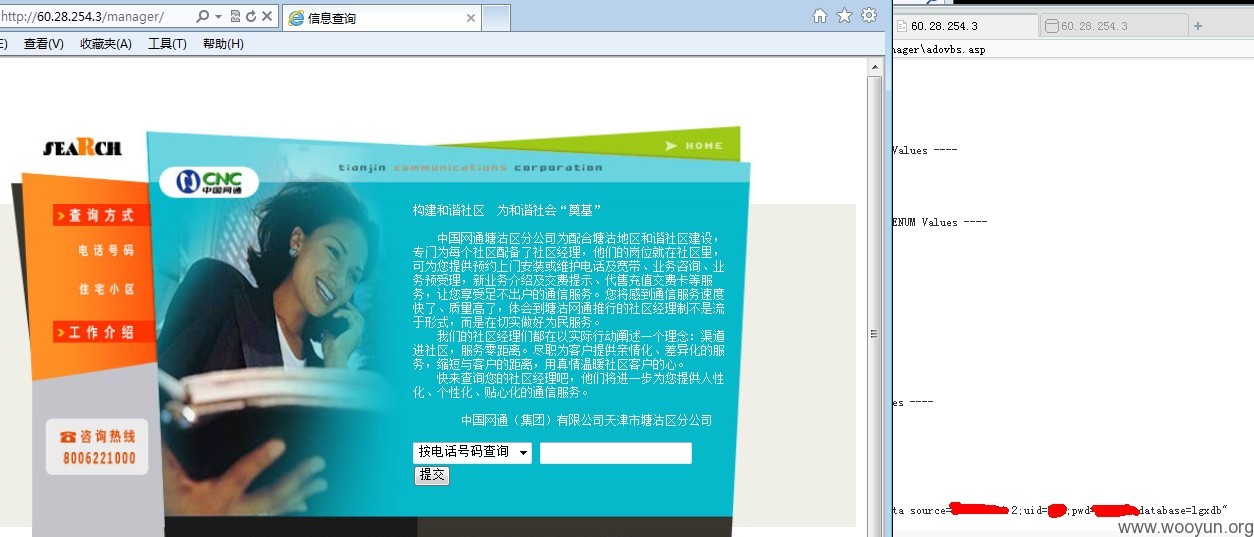1254x537 pixels.
Task: Refresh the page with the reload icon
Action: coord(250,17)
